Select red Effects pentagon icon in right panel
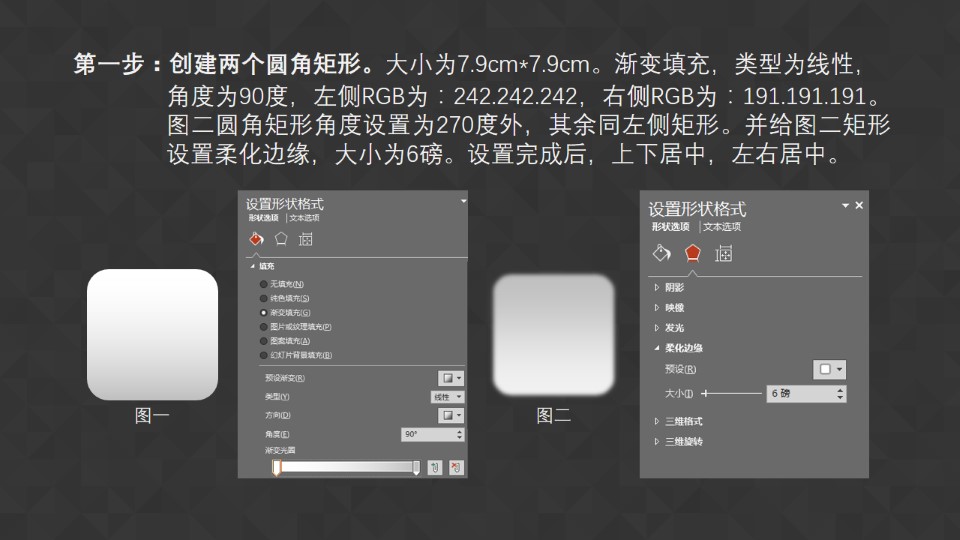960x540 pixels. (692, 253)
